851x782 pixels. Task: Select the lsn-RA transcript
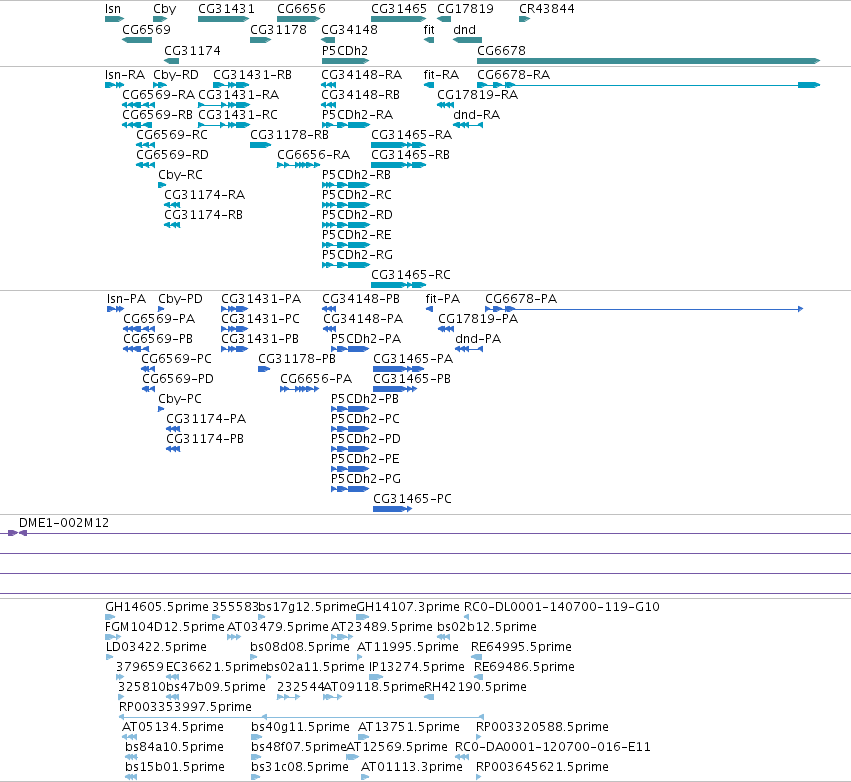[x=115, y=85]
